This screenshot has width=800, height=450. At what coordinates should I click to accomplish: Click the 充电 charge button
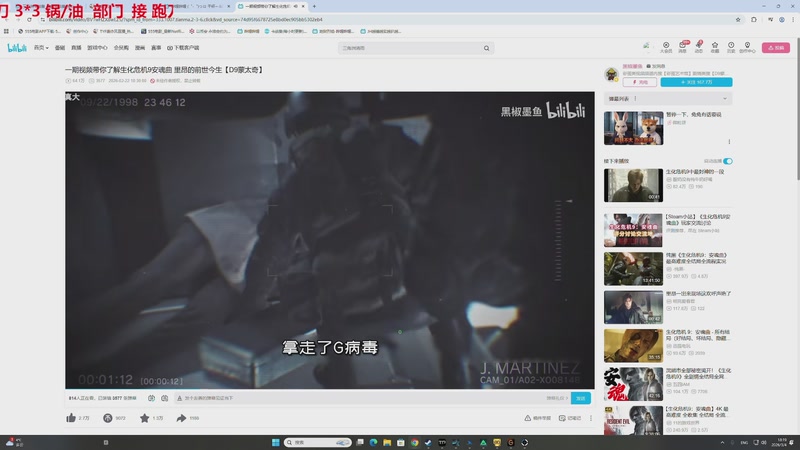coord(640,82)
